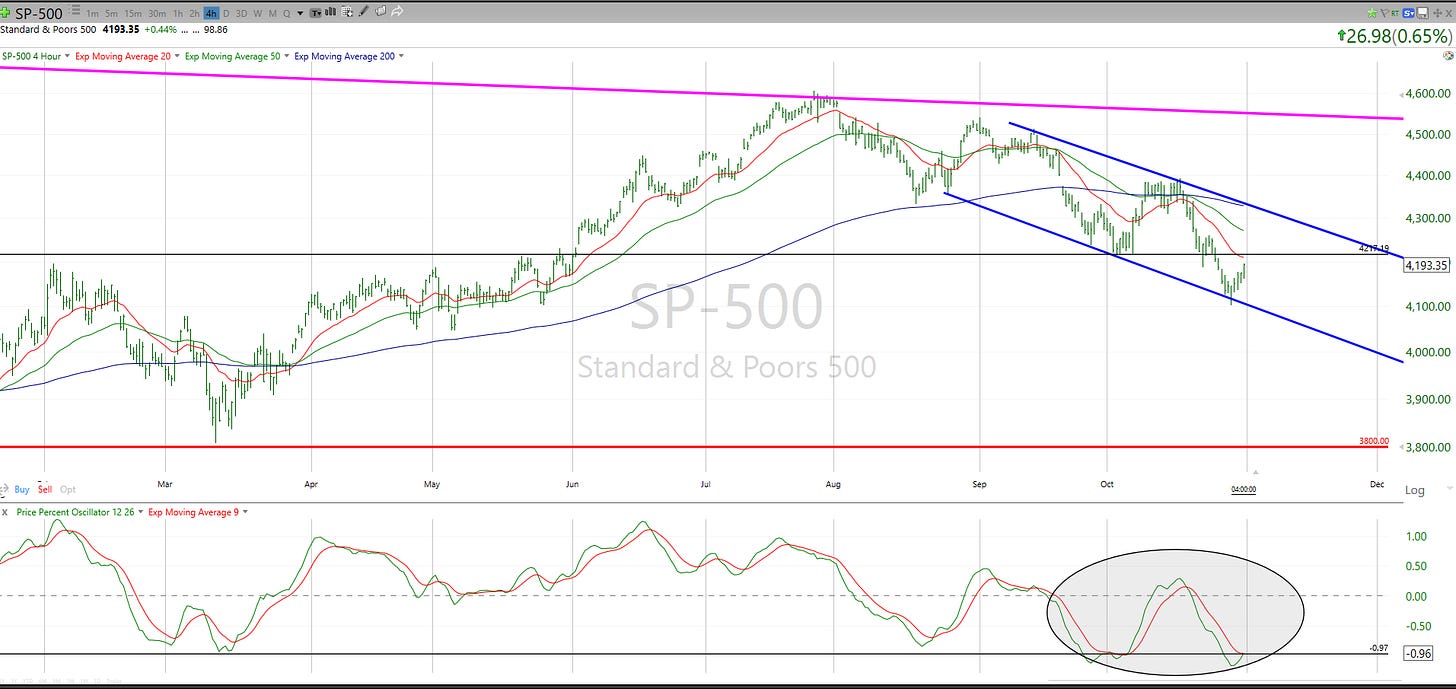Select the 30m time frame
This screenshot has width=1456, height=689.
point(157,13)
